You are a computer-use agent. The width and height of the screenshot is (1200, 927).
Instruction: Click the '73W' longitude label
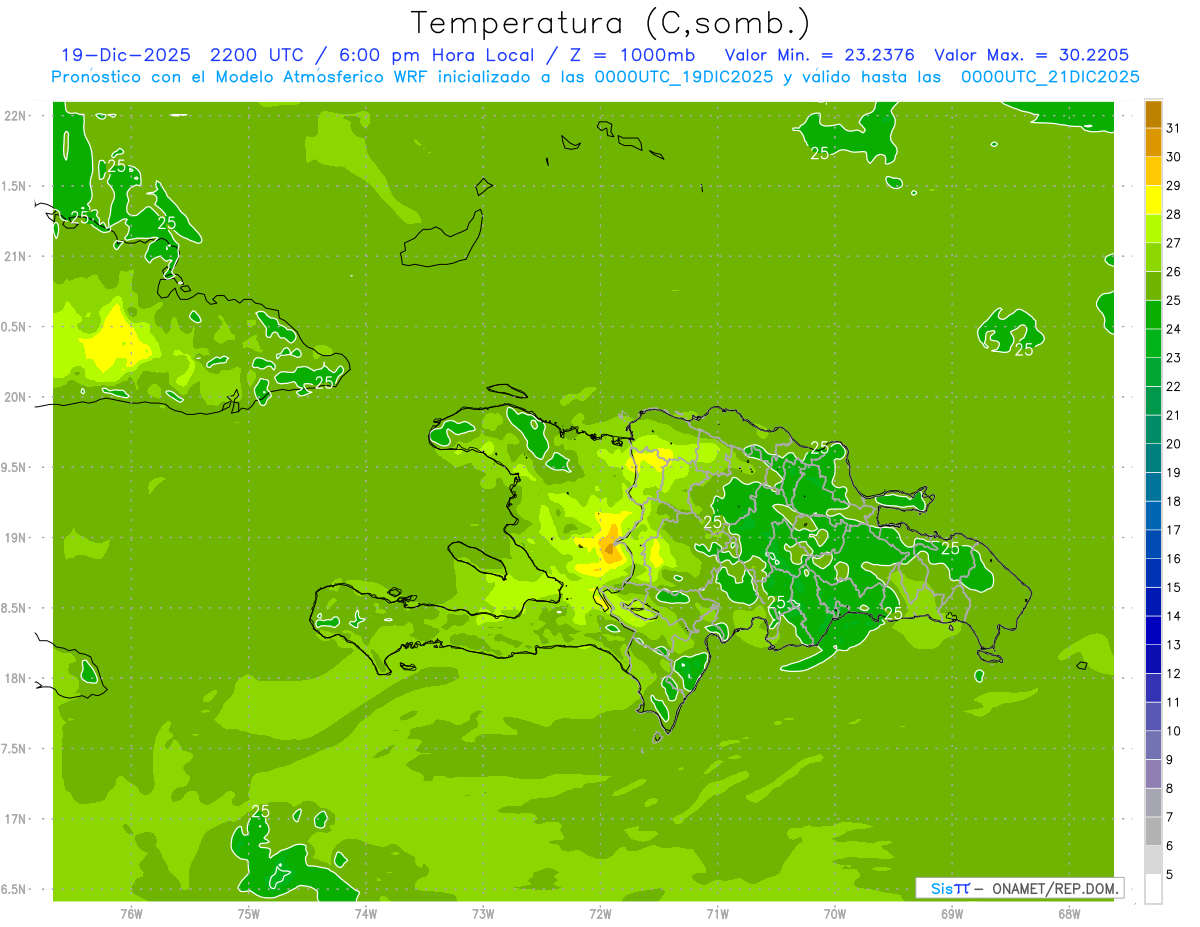483,913
